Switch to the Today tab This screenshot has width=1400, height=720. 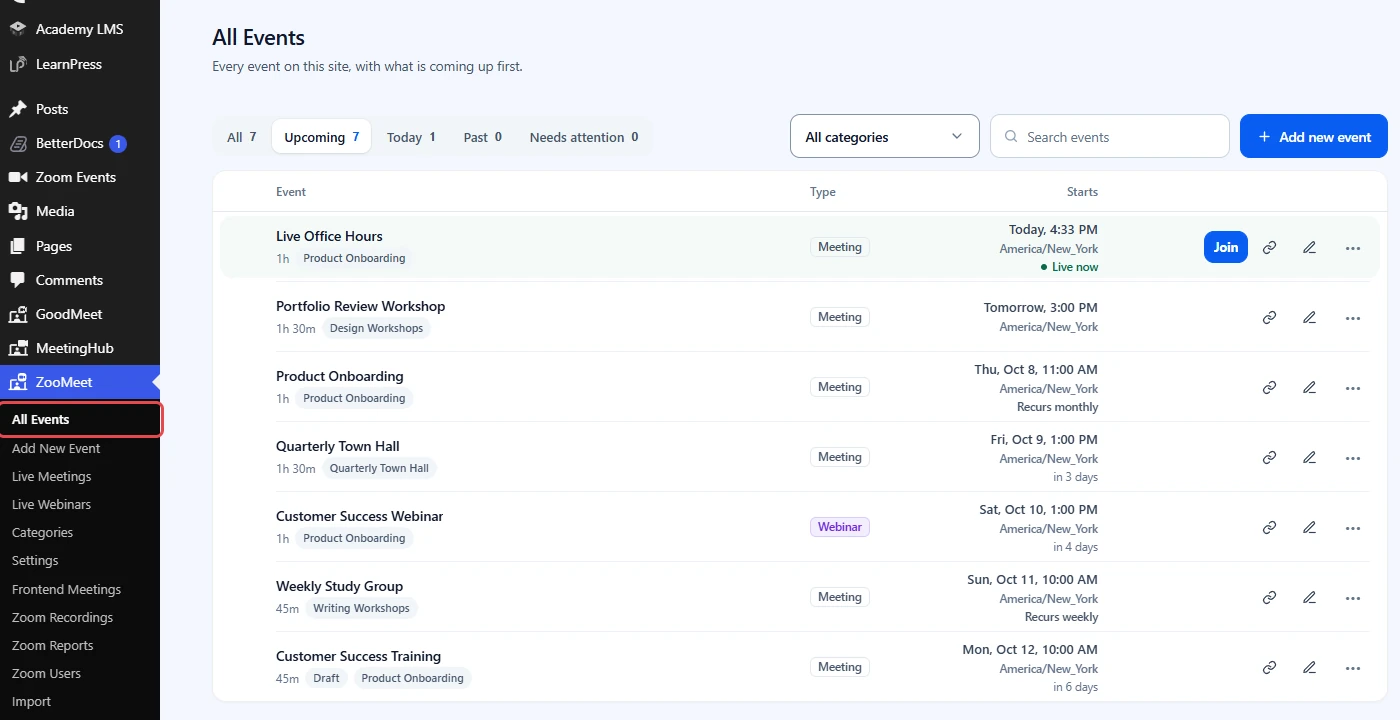[411, 137]
